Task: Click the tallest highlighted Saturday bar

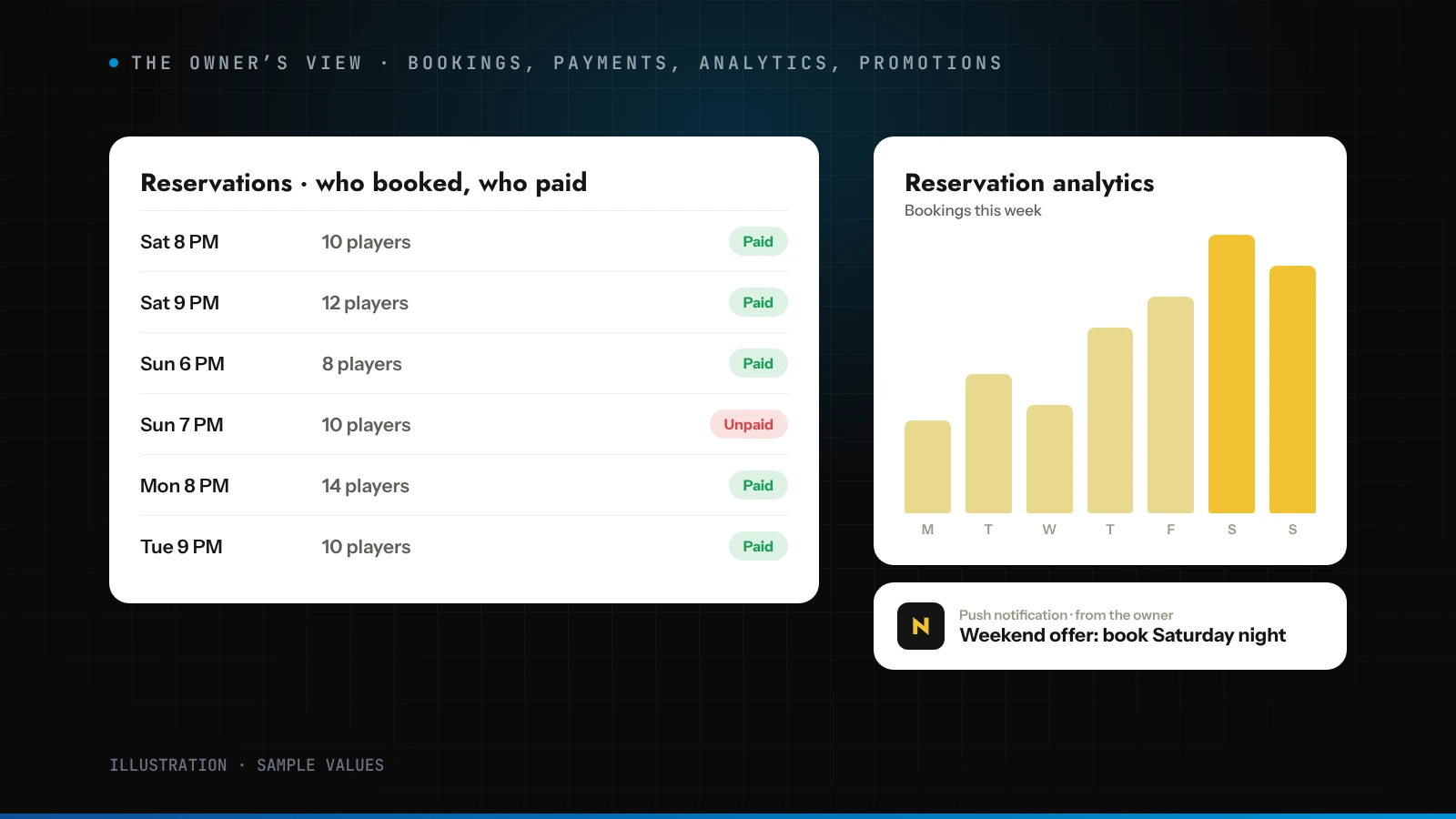Action: click(x=1231, y=374)
